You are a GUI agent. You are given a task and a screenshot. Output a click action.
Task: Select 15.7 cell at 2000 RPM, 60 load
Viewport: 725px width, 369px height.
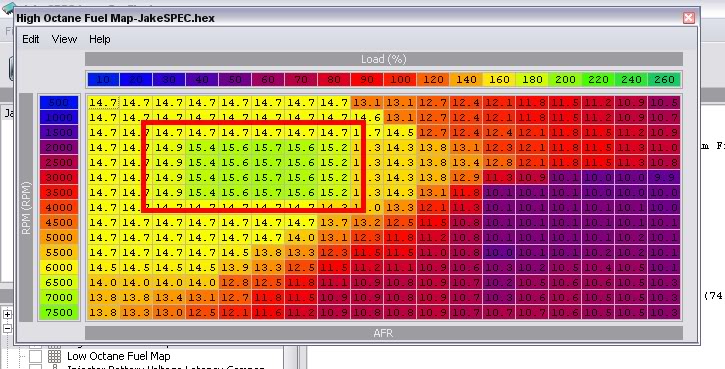click(x=268, y=148)
